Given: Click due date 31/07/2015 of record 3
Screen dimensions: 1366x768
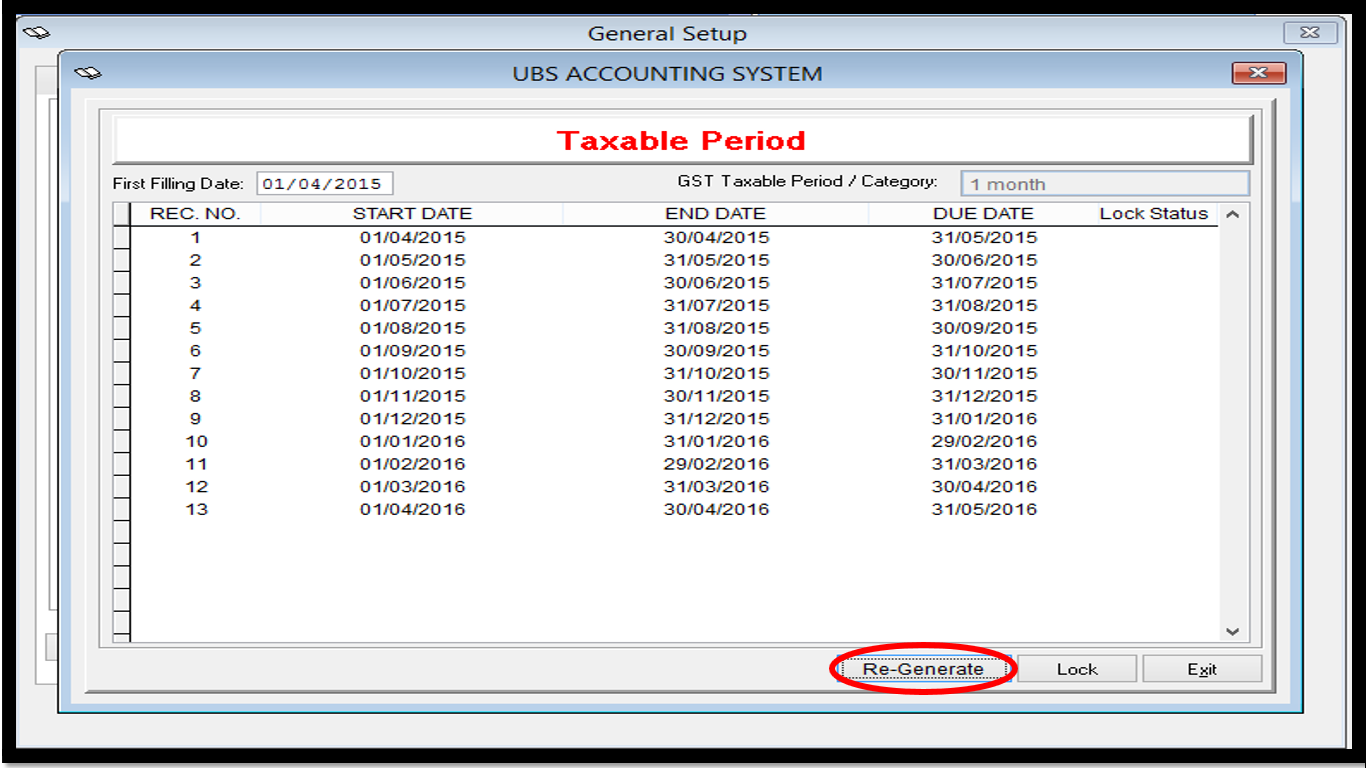Looking at the screenshot, I should [x=985, y=283].
